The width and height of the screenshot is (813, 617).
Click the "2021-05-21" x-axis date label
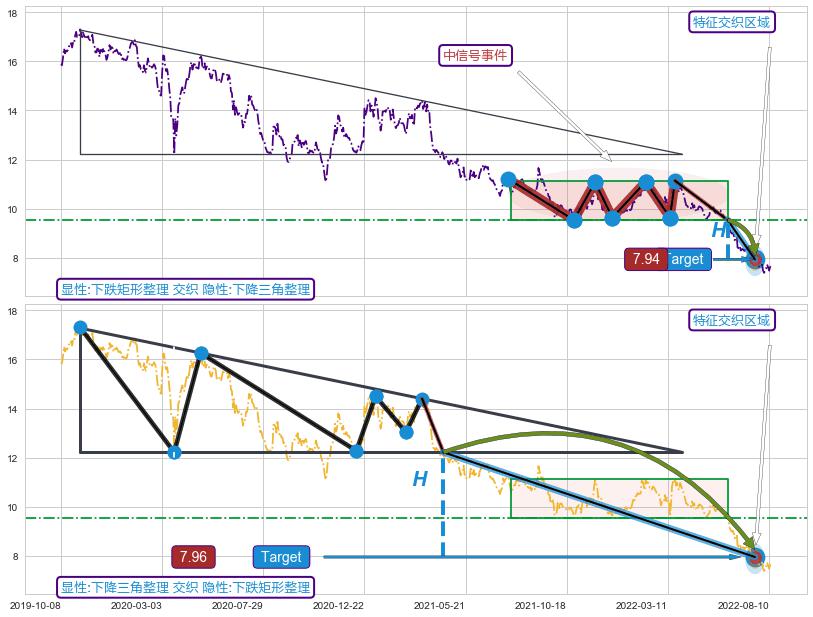[441, 605]
